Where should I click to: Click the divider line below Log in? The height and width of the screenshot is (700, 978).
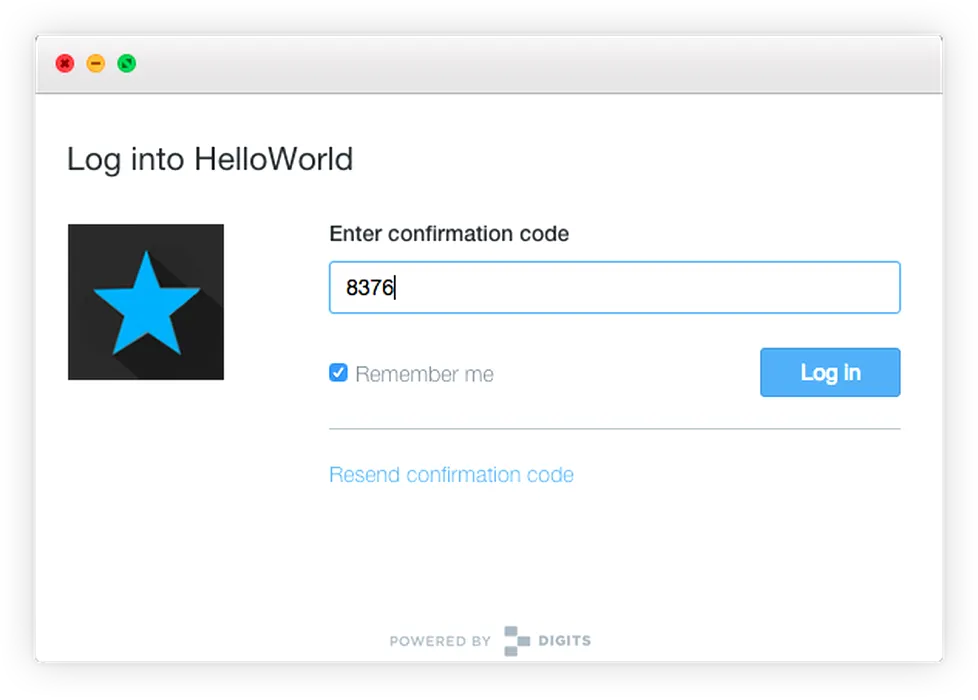tap(614, 429)
